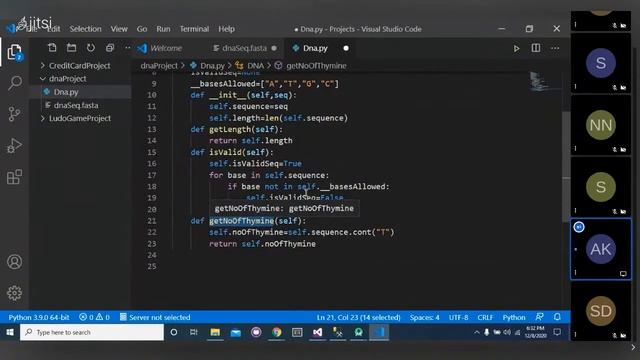Change UTF-8 file encoding
The width and height of the screenshot is (640, 360).
(x=458, y=317)
